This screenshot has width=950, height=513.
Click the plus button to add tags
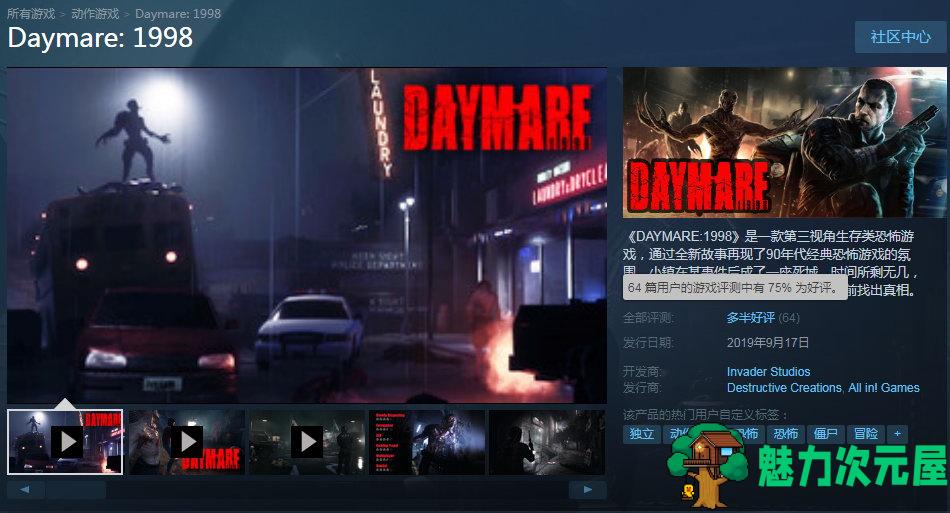tap(897, 434)
